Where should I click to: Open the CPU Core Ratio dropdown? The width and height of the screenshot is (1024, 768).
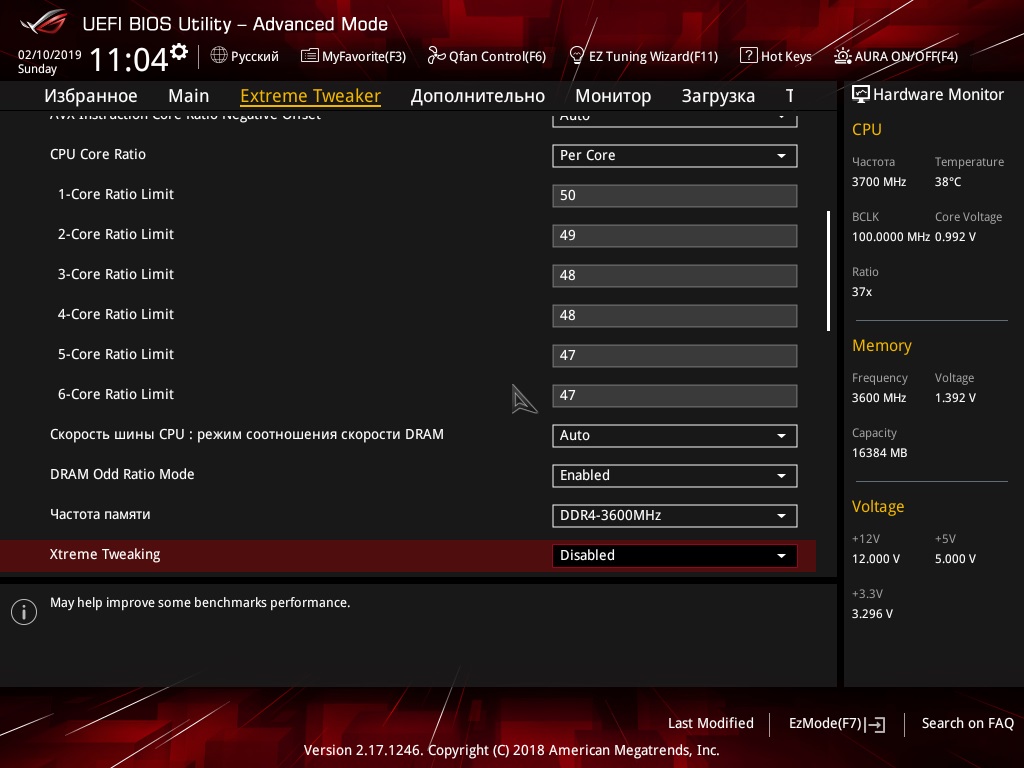675,156
